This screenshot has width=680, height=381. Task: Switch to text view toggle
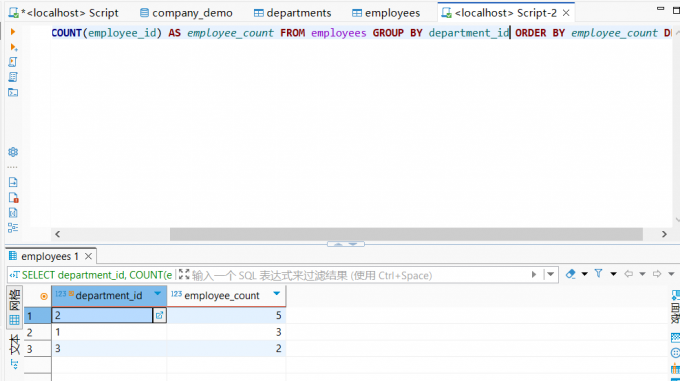click(14, 344)
